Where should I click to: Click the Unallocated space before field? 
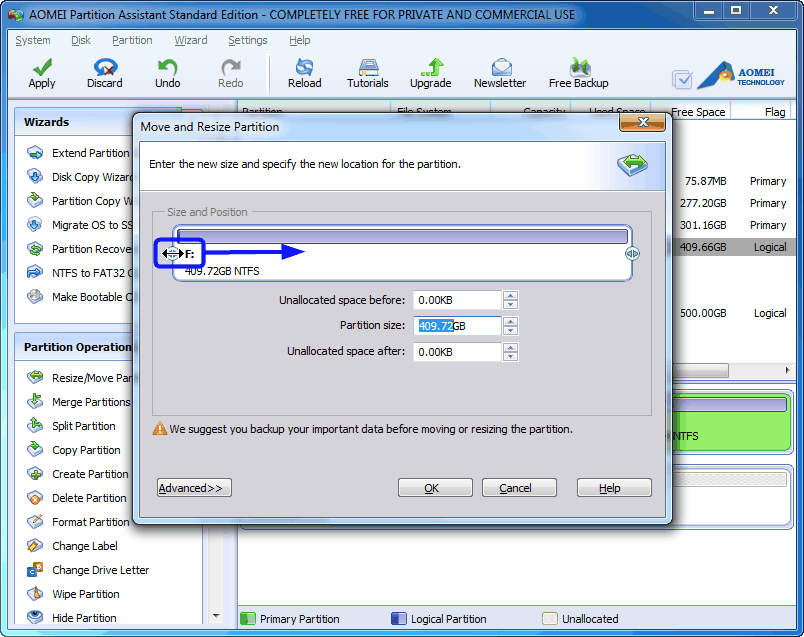coord(457,300)
